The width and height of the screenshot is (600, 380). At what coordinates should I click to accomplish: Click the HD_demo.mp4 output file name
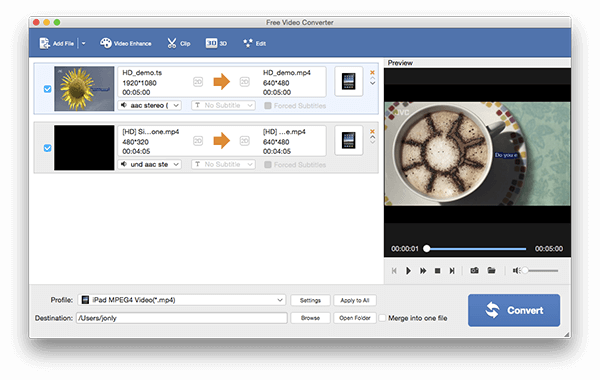coord(287,73)
